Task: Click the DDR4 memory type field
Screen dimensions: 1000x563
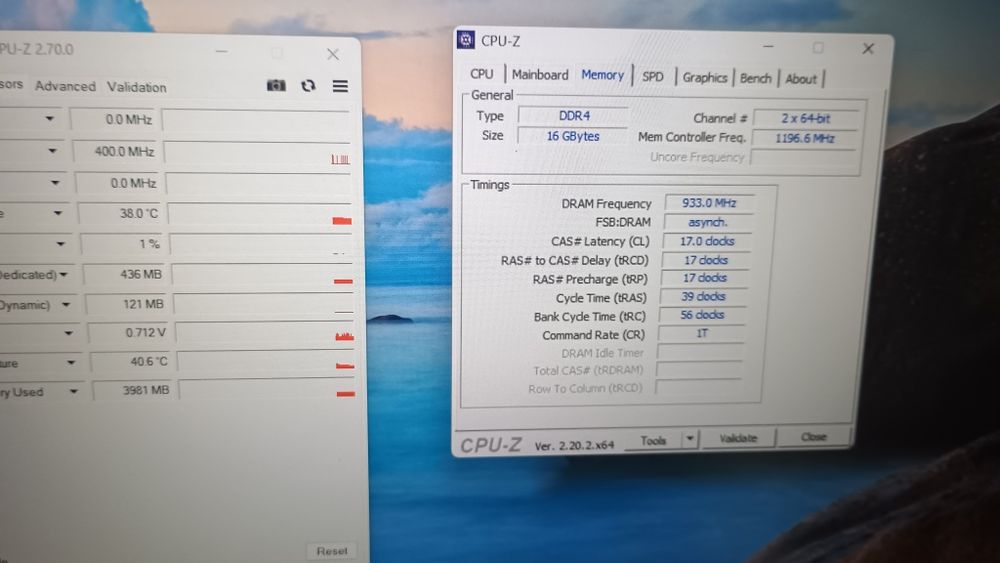Action: pos(574,115)
